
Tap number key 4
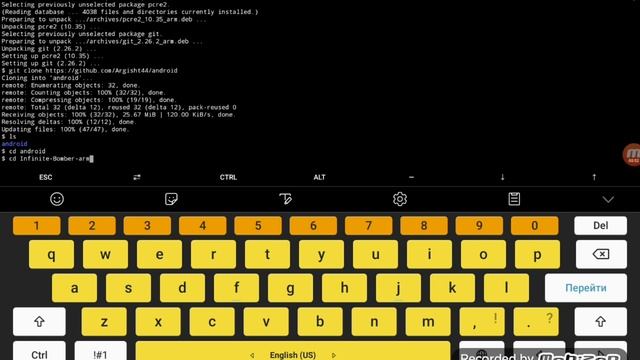click(x=202, y=226)
